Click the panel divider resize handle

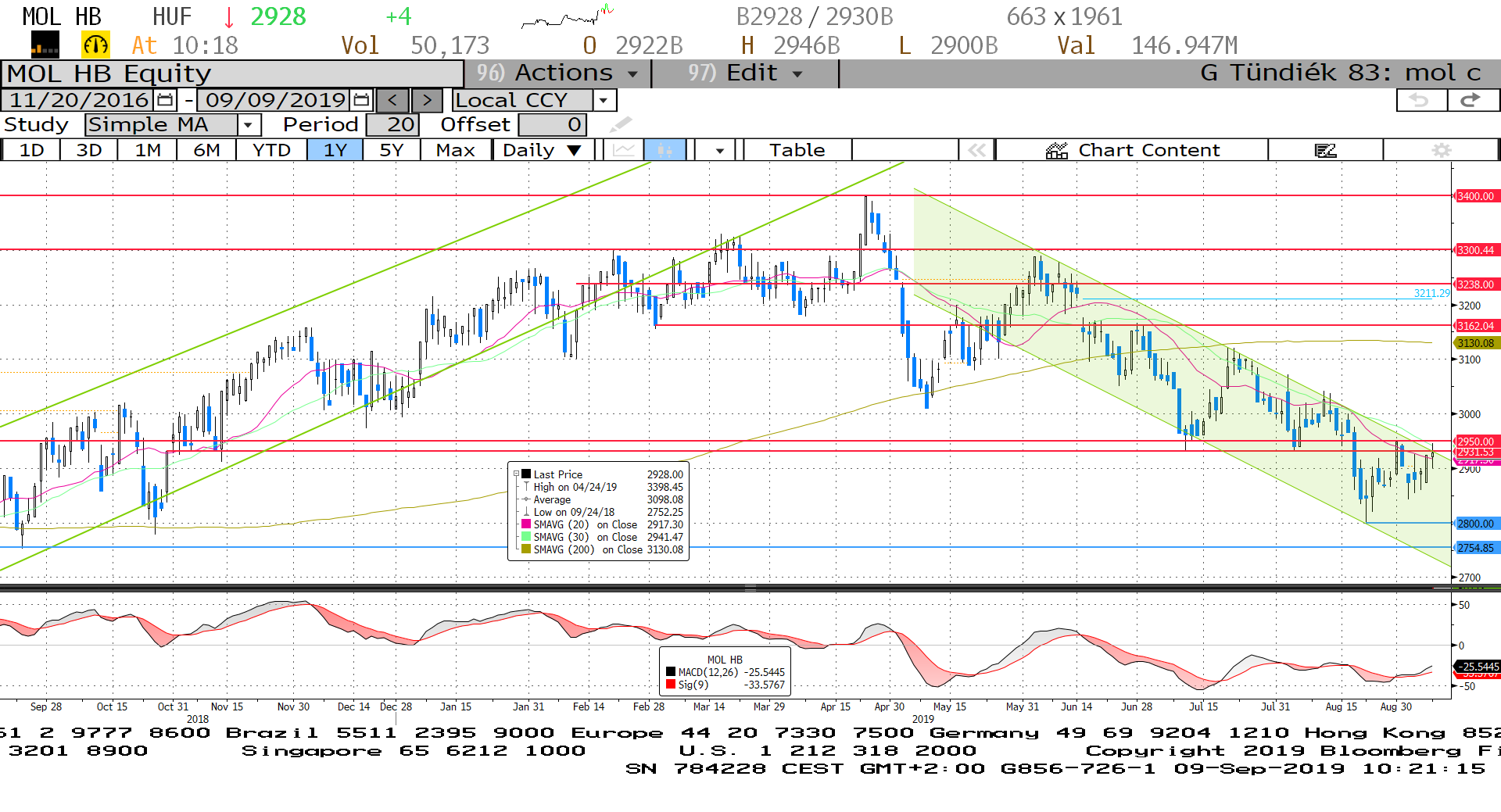[750, 588]
